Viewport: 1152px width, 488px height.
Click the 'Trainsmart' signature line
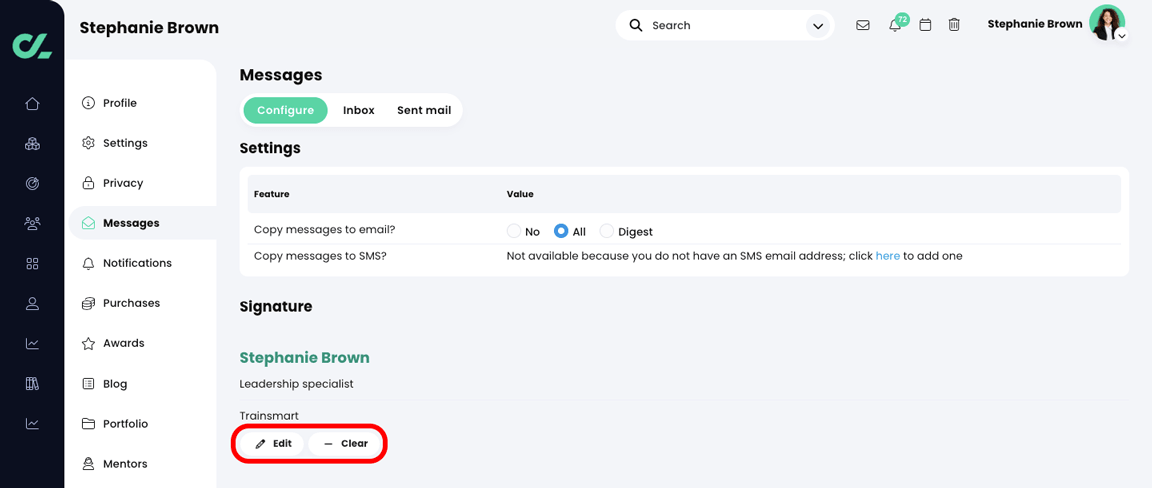pyautogui.click(x=267, y=416)
